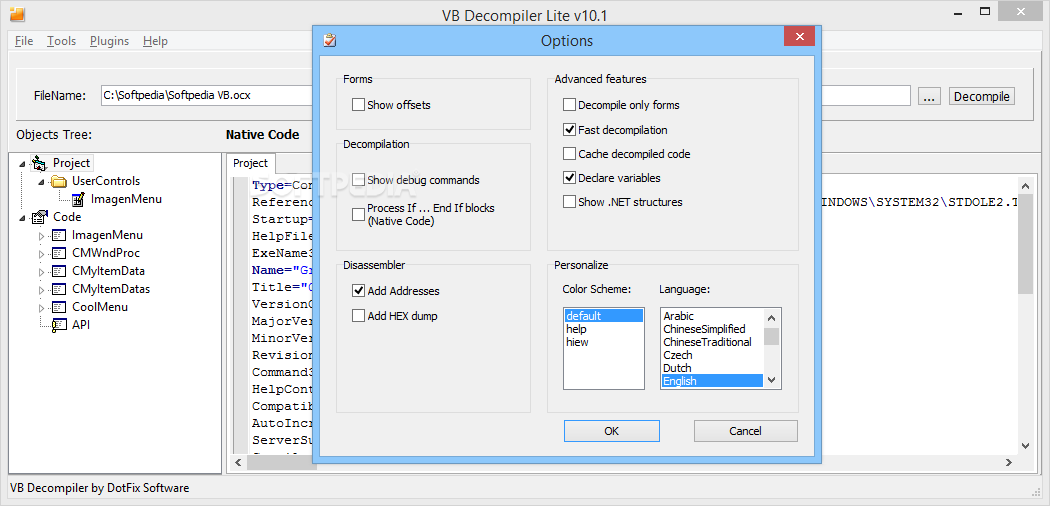Enable Show .NET structures checkbox
The image size is (1050, 506).
[x=569, y=201]
